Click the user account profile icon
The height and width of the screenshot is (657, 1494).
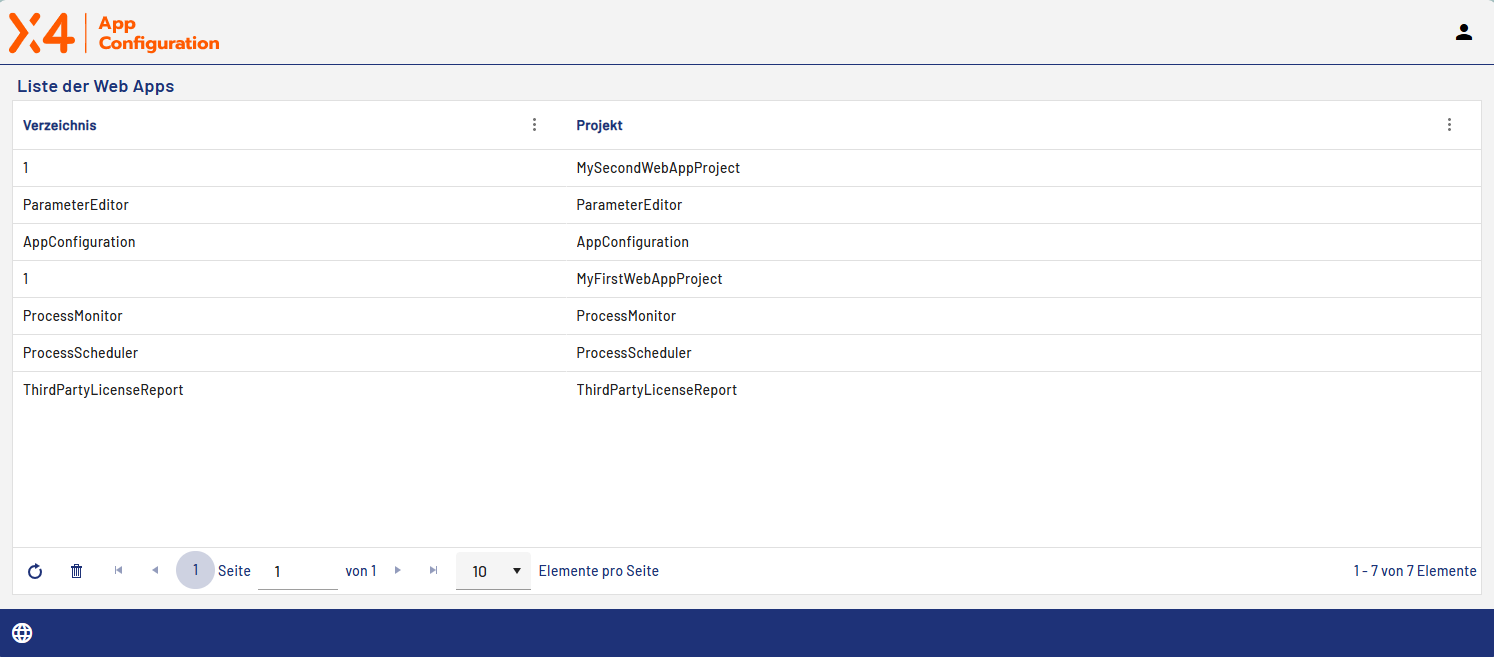(1463, 32)
